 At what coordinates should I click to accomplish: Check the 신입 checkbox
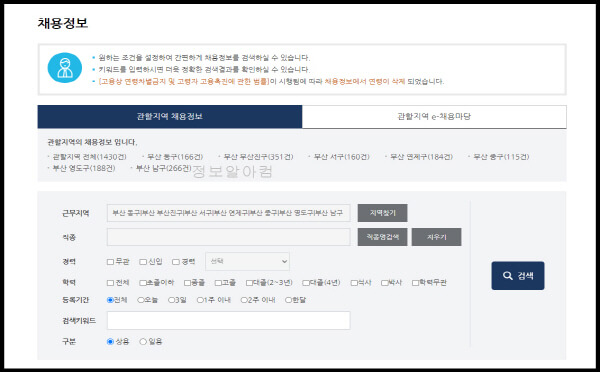pyautogui.click(x=143, y=262)
